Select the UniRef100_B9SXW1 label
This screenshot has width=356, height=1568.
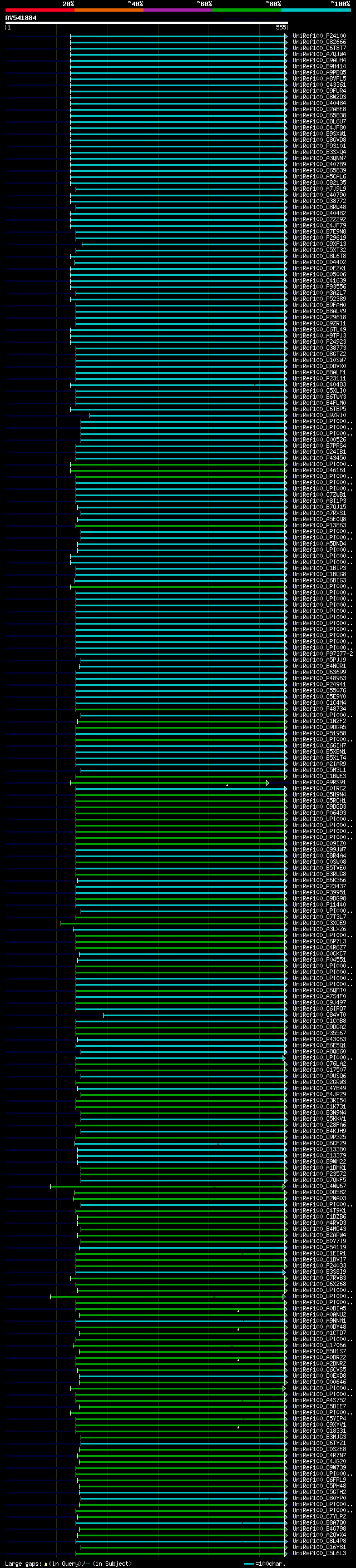pos(319,134)
